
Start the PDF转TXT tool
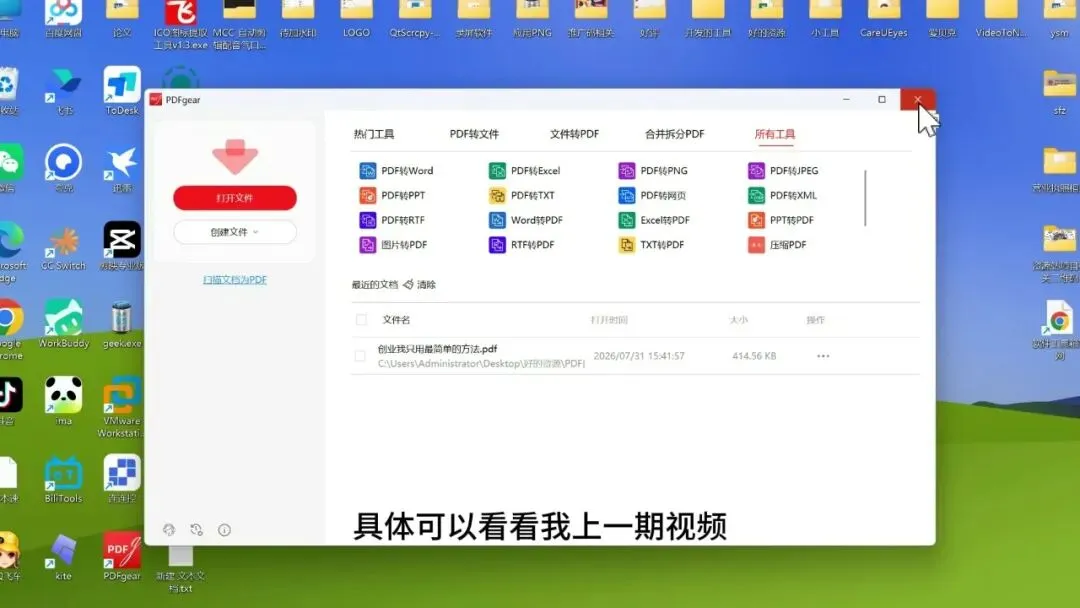point(521,196)
